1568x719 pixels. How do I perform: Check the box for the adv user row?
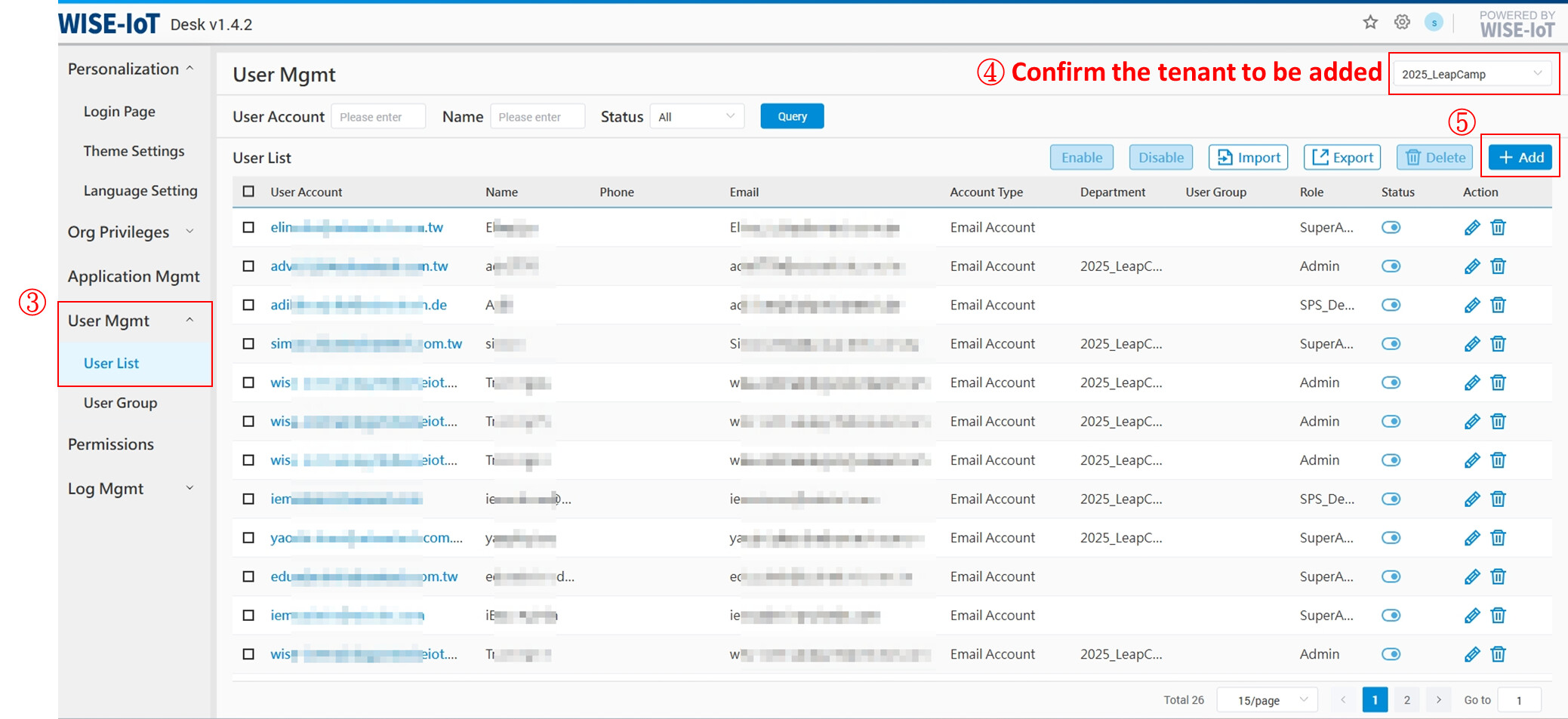point(248,266)
